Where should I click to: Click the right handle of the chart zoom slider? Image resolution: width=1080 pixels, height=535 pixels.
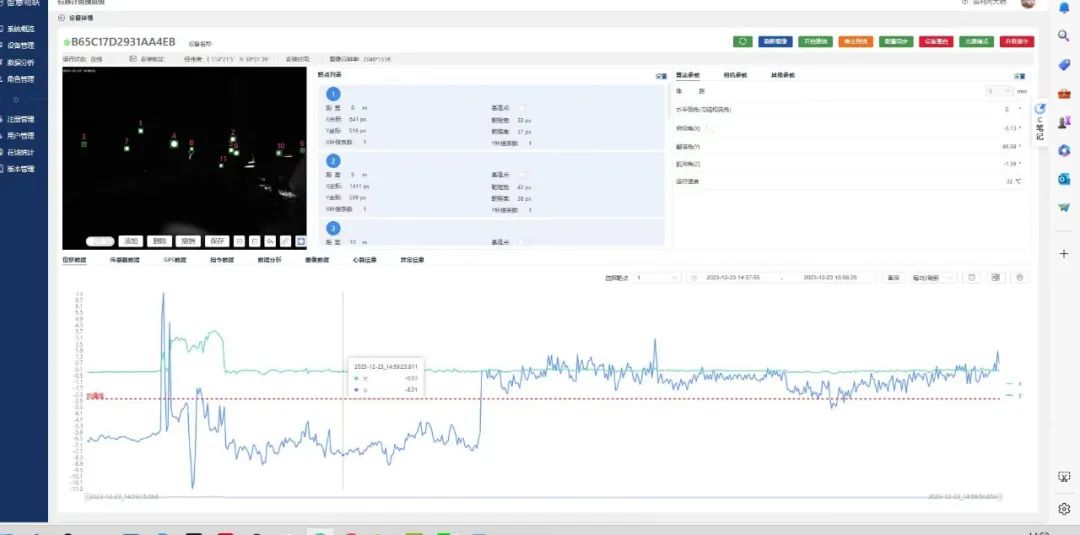pos(1000,496)
